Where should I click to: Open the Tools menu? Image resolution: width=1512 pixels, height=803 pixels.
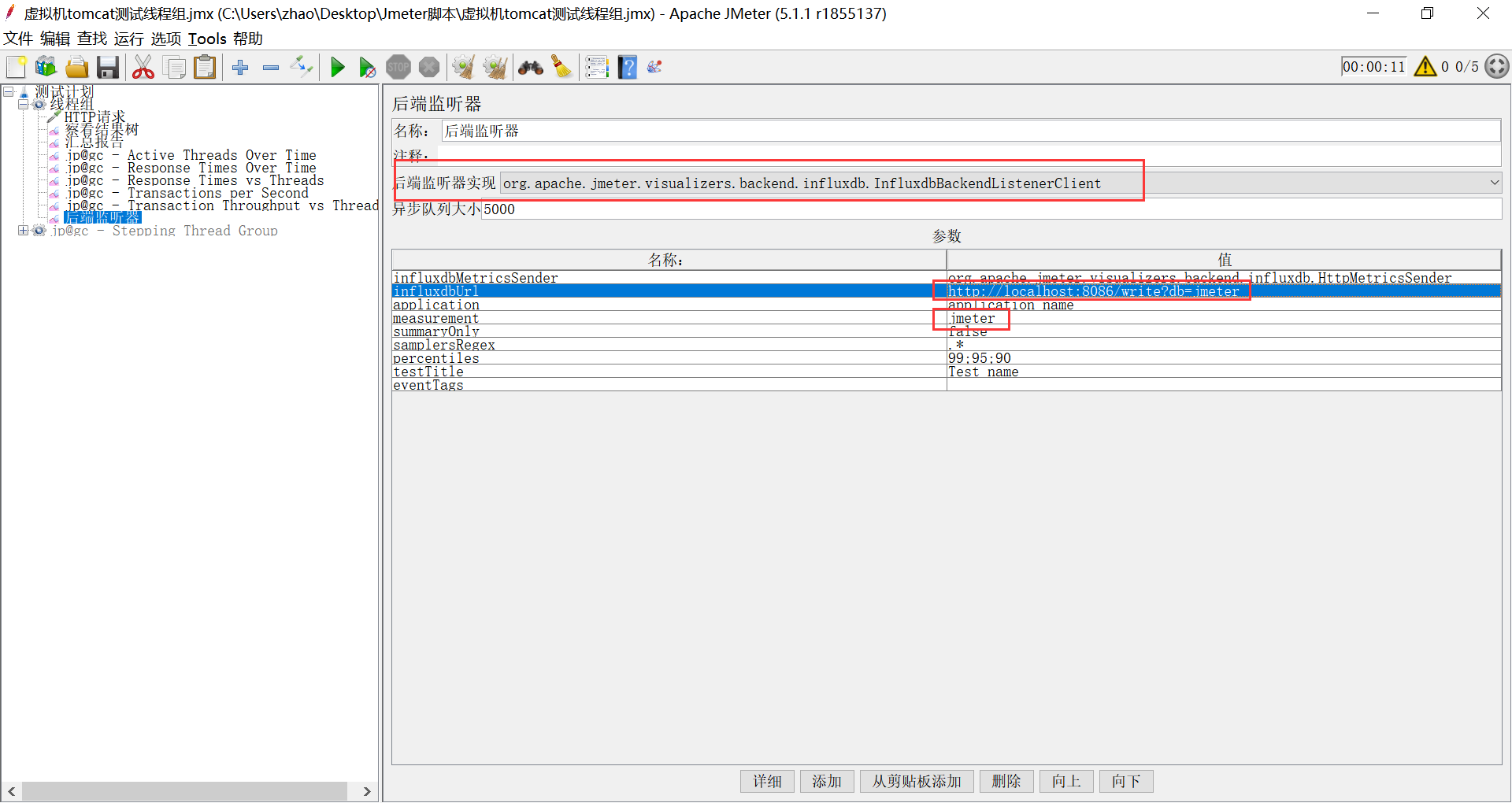pos(207,39)
